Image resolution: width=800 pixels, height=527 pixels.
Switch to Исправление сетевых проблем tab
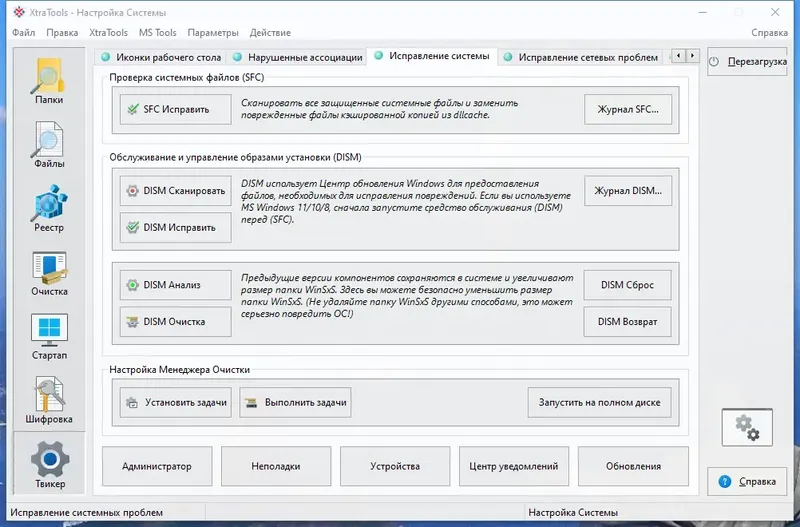582,57
